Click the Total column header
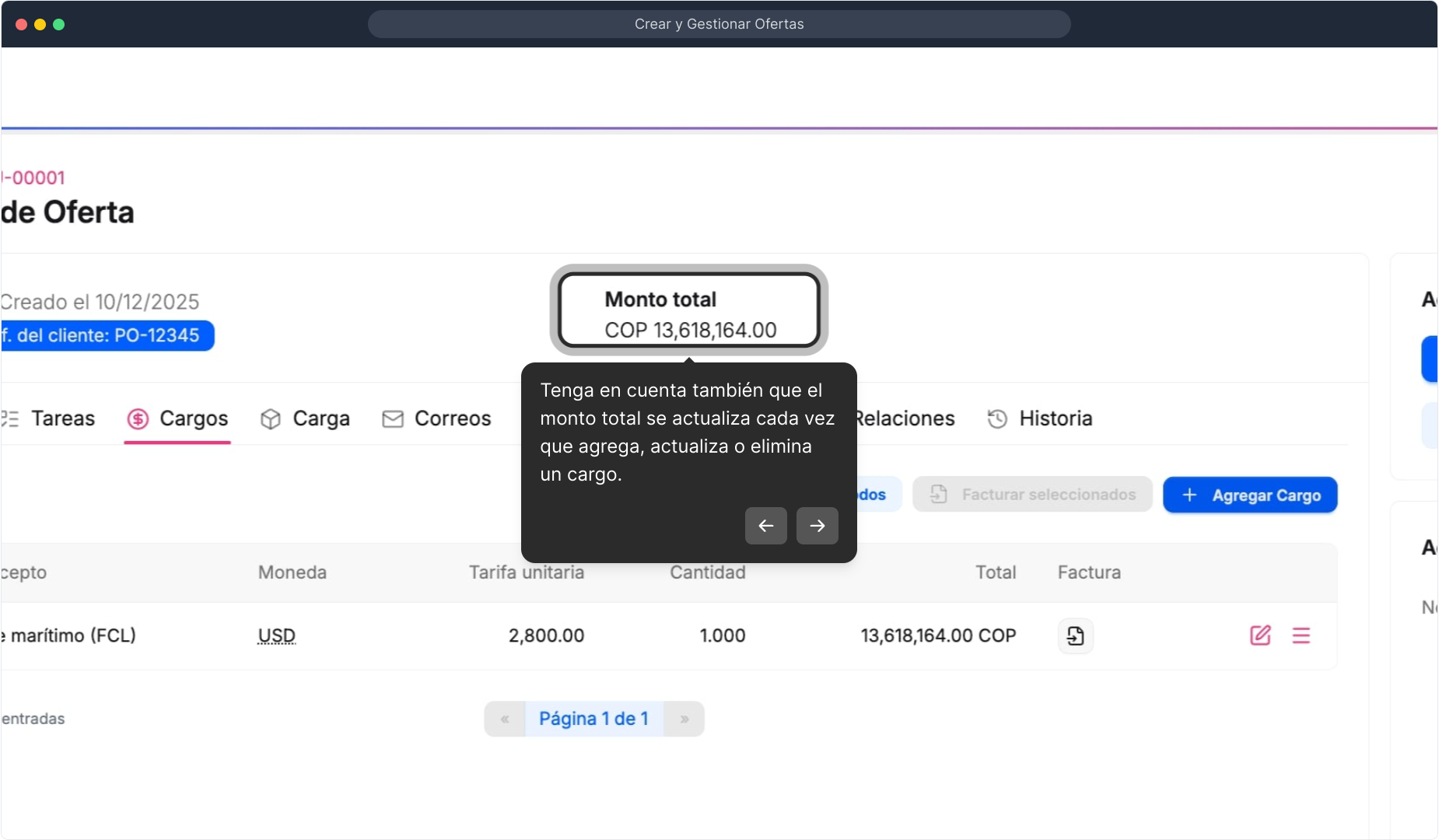This screenshot has width=1439, height=840. (x=995, y=572)
